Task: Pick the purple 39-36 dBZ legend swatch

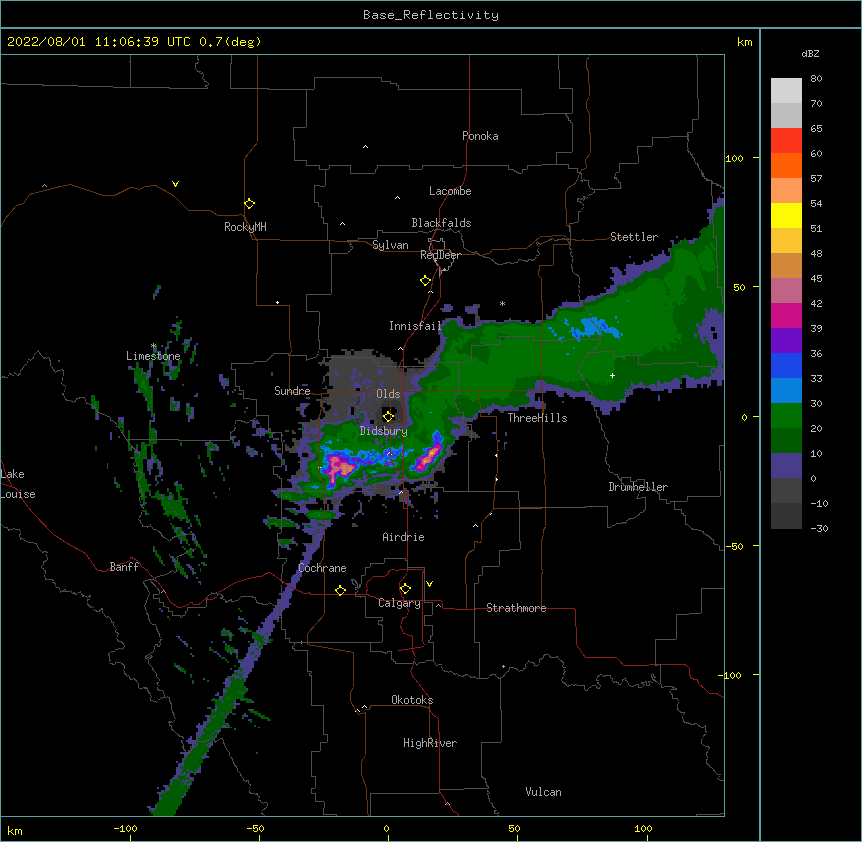Action: 786,341
